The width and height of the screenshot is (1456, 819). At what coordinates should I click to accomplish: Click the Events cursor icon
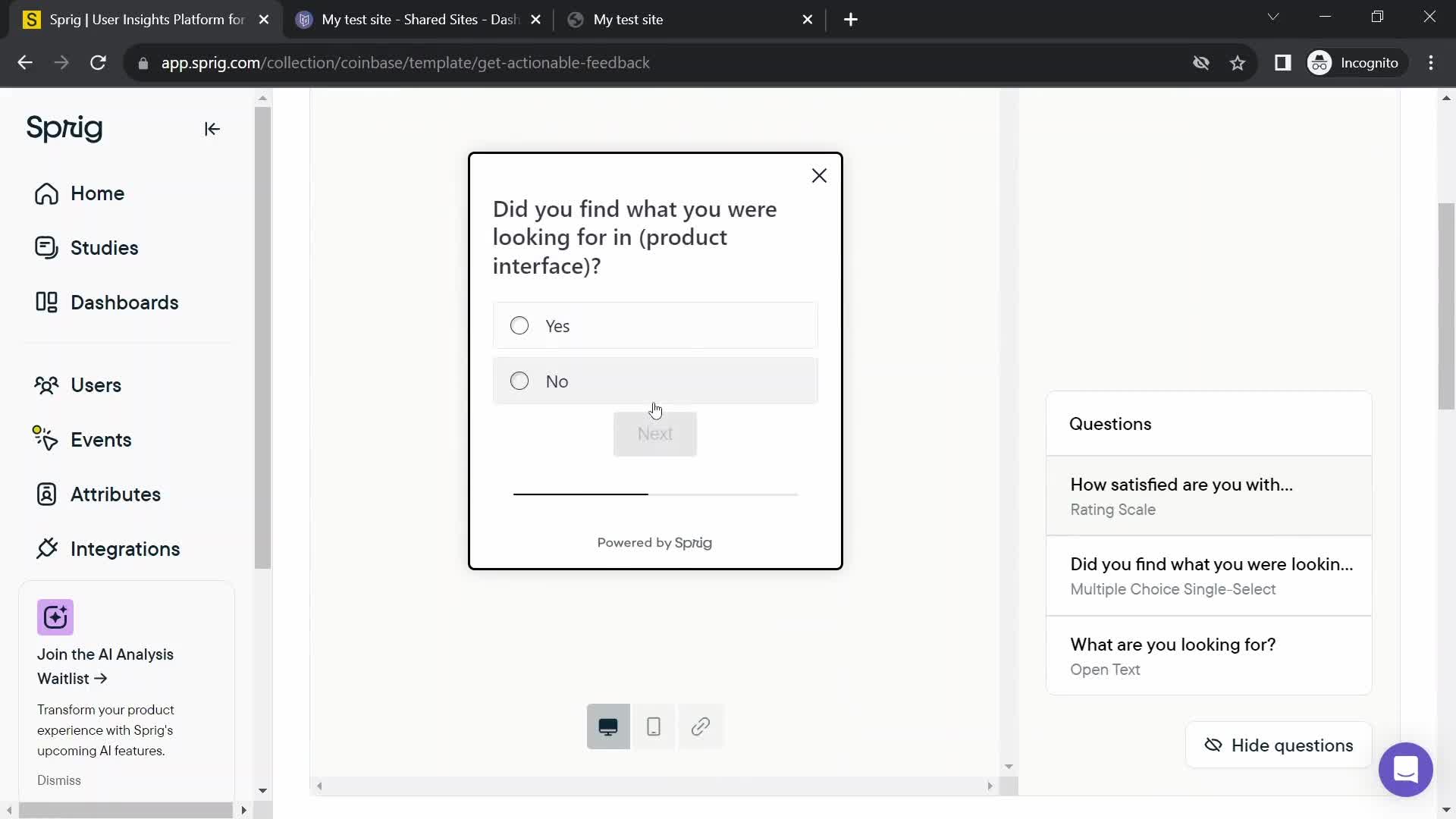45,438
